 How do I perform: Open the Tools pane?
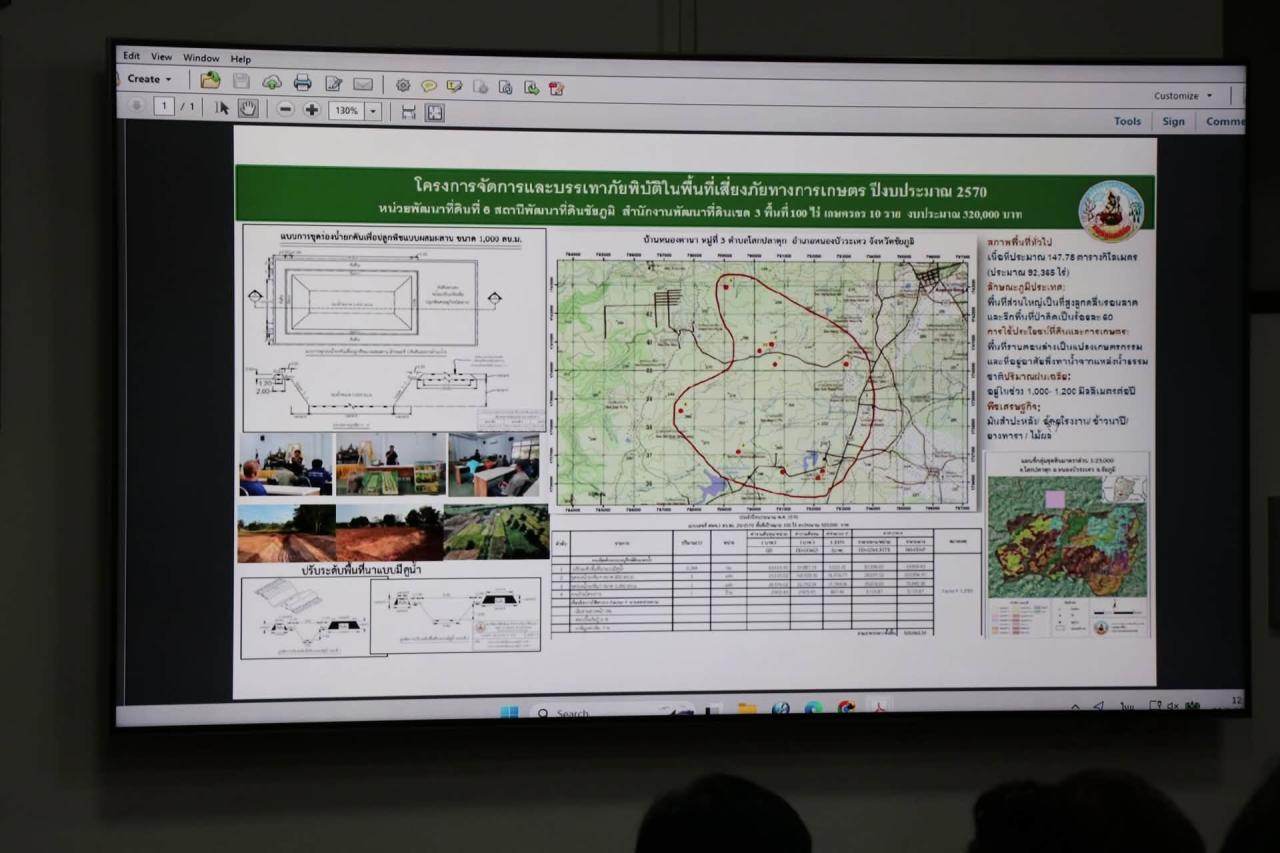pyautogui.click(x=1127, y=121)
